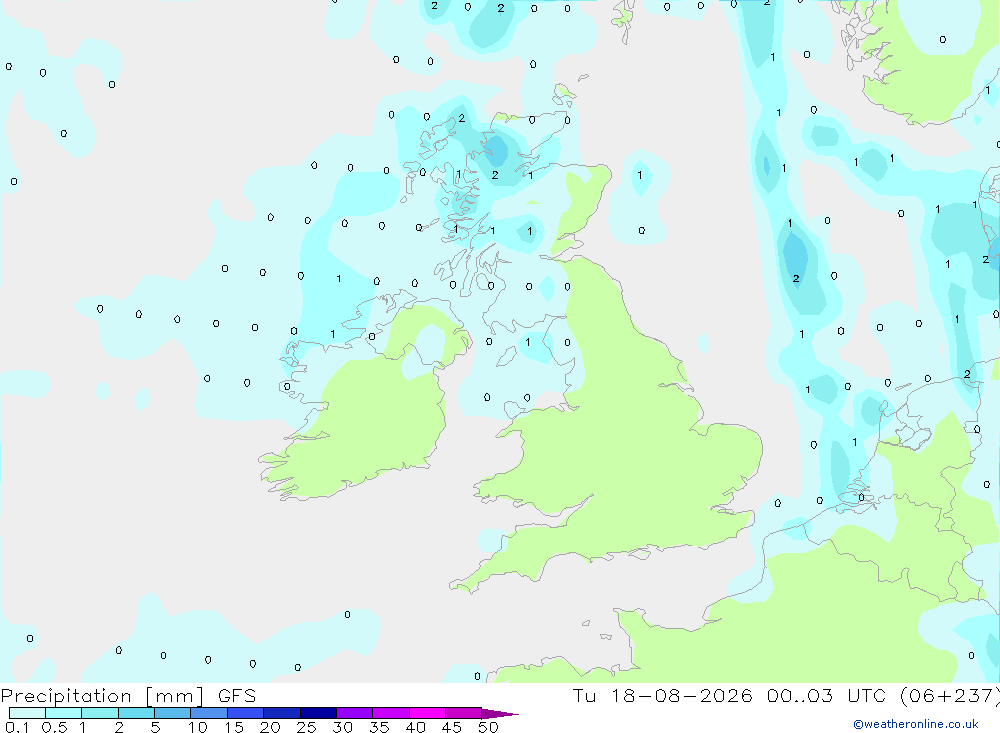Viewport: 1000px width, 733px height.
Task: Click the "00..03 UTC" time range text
Action: [827, 695]
